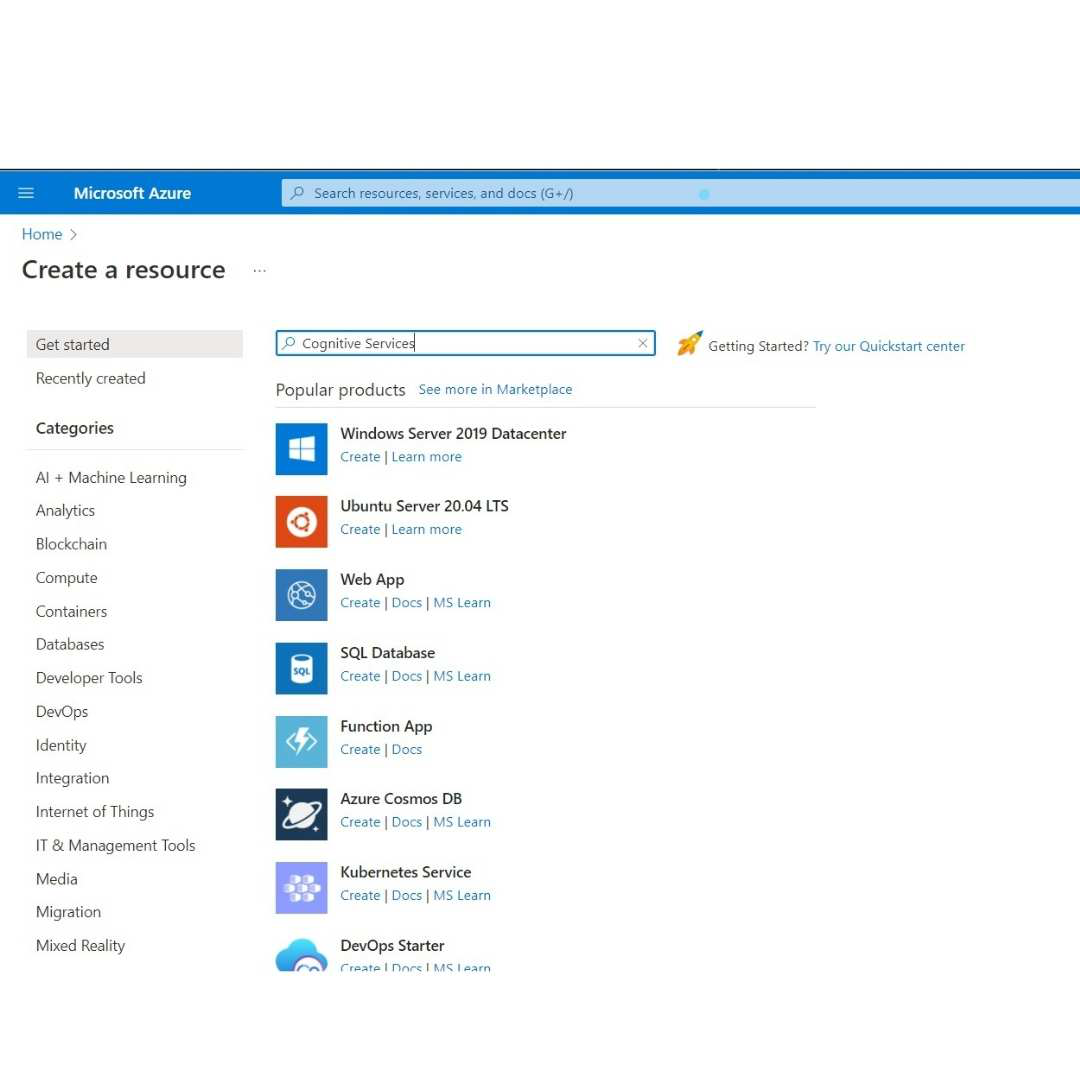
Task: Go to Home breadcrumb link
Action: (x=42, y=234)
